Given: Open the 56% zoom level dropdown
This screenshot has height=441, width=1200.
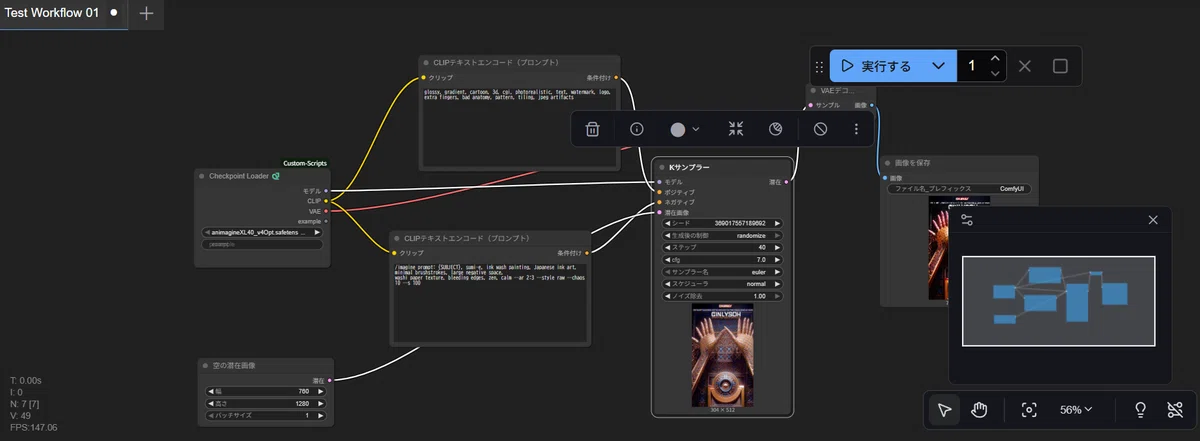Looking at the screenshot, I should (x=1076, y=410).
